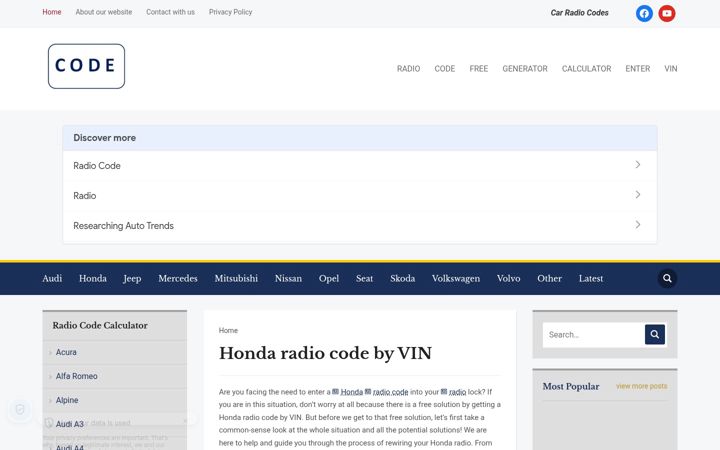Open the Privacy Policy page
720x450 pixels.
click(x=231, y=12)
